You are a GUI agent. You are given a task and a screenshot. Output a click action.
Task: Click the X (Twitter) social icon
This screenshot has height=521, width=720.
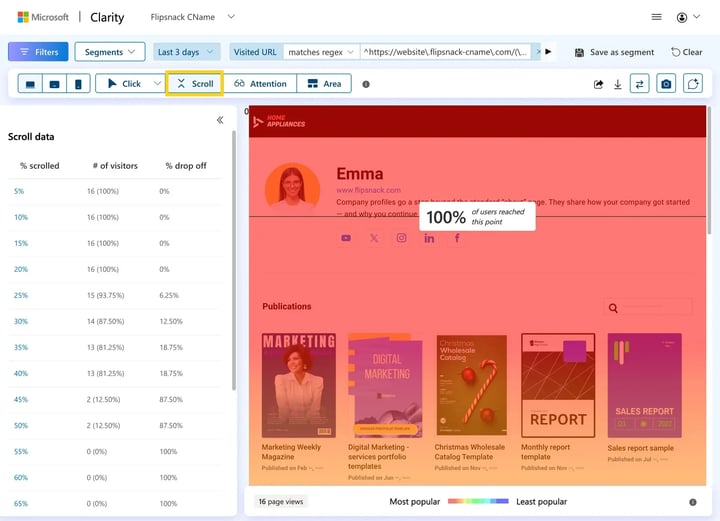(x=374, y=238)
